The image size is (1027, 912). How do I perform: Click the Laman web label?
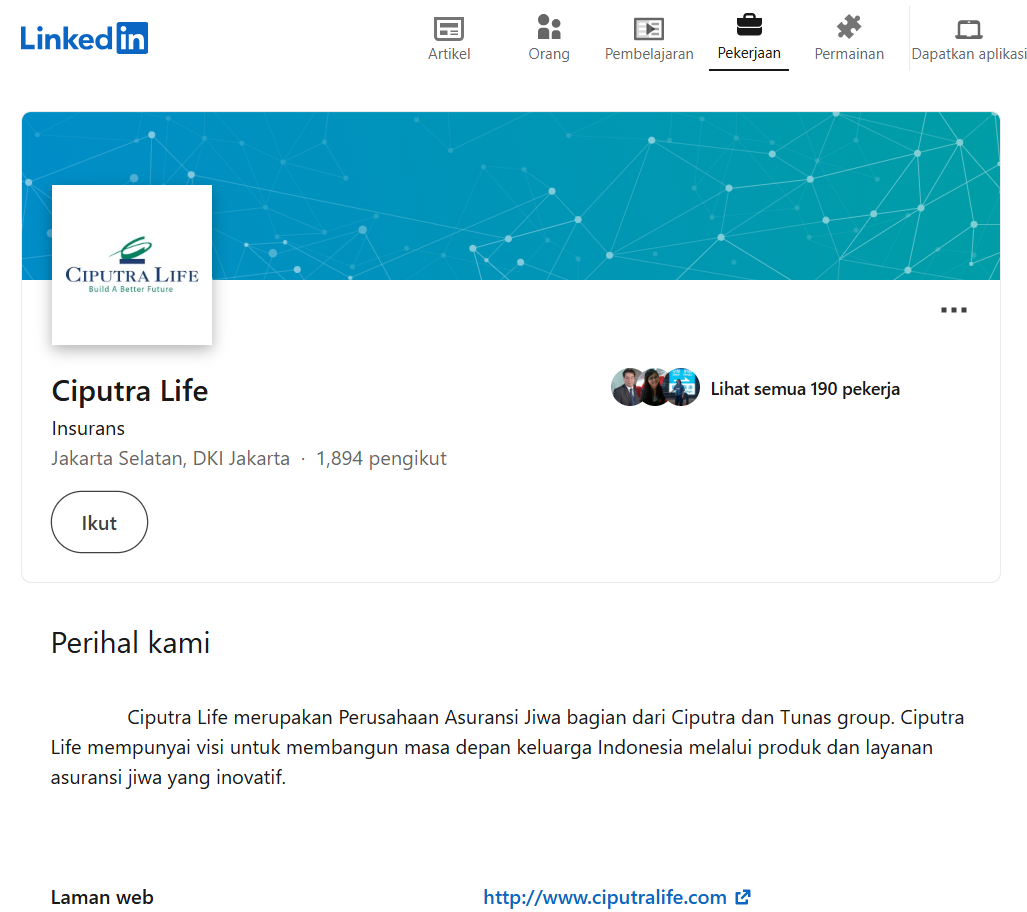pos(102,897)
